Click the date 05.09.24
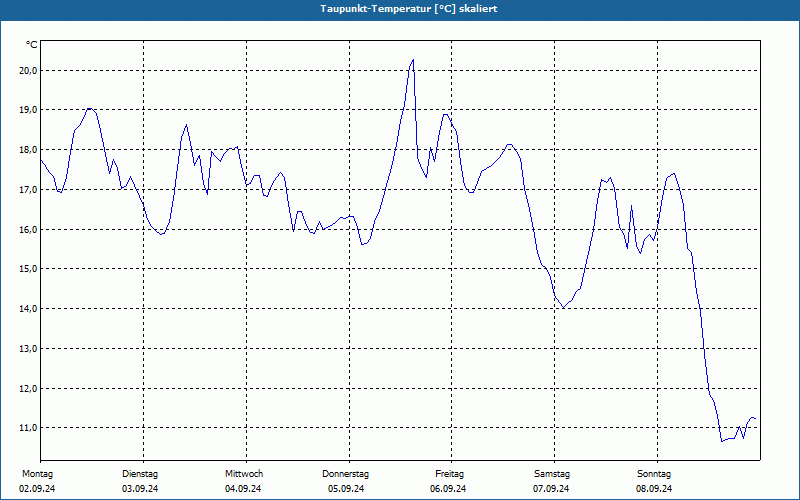This screenshot has width=800, height=500. pos(346,489)
